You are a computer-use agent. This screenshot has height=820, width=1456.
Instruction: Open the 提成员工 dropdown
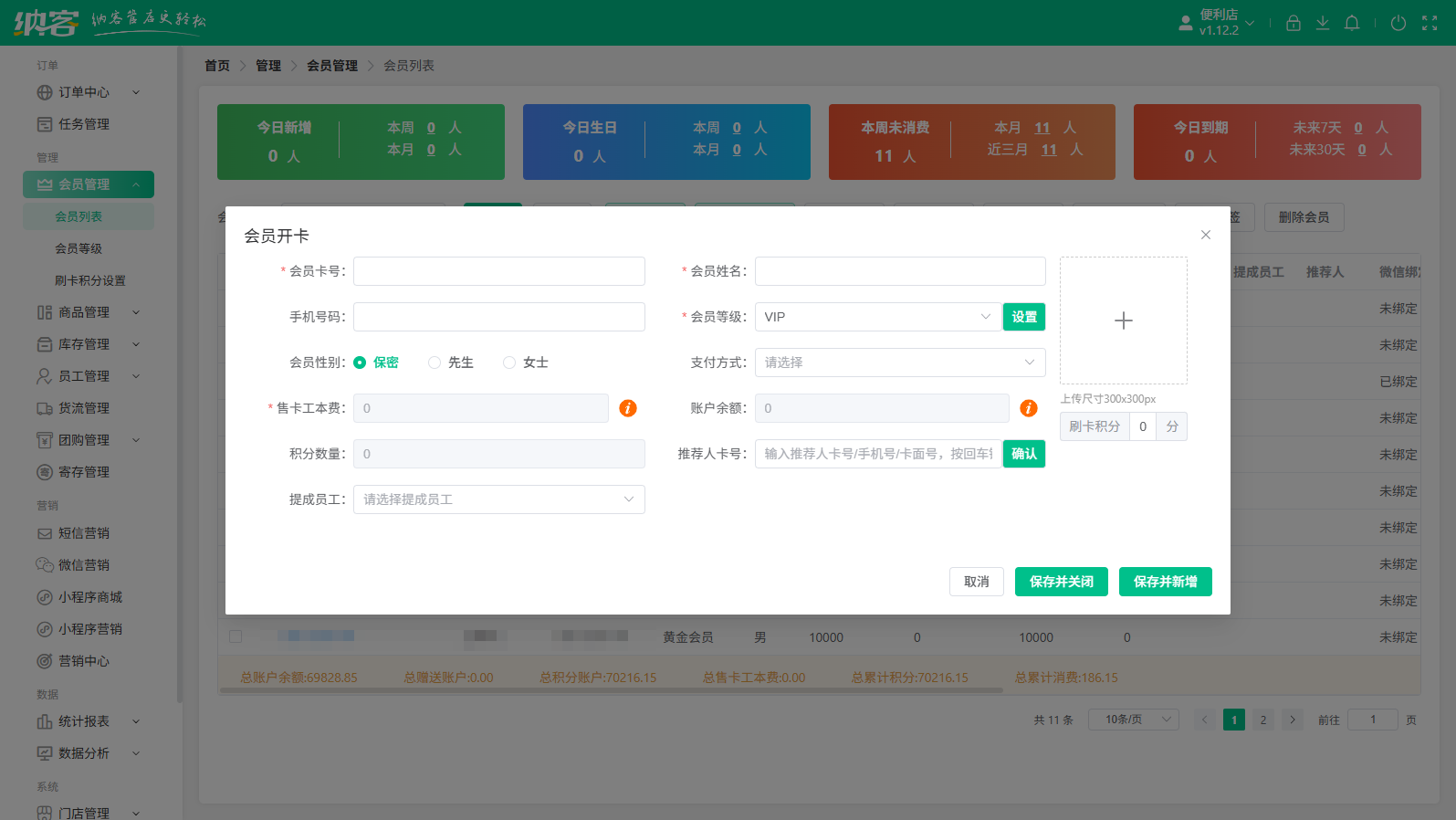(498, 499)
